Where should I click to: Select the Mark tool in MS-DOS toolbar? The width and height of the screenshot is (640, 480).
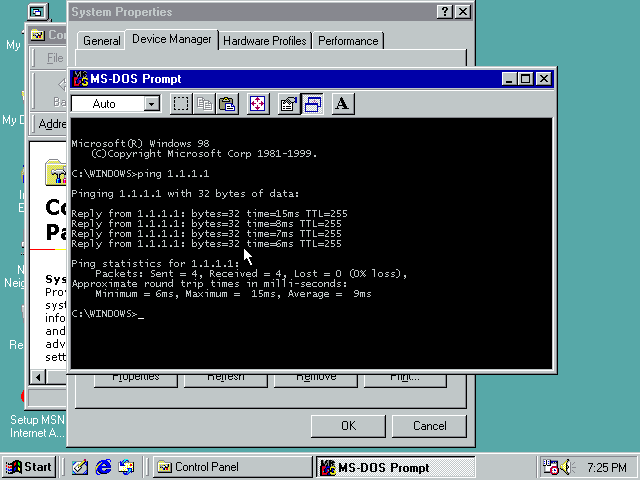click(180, 104)
